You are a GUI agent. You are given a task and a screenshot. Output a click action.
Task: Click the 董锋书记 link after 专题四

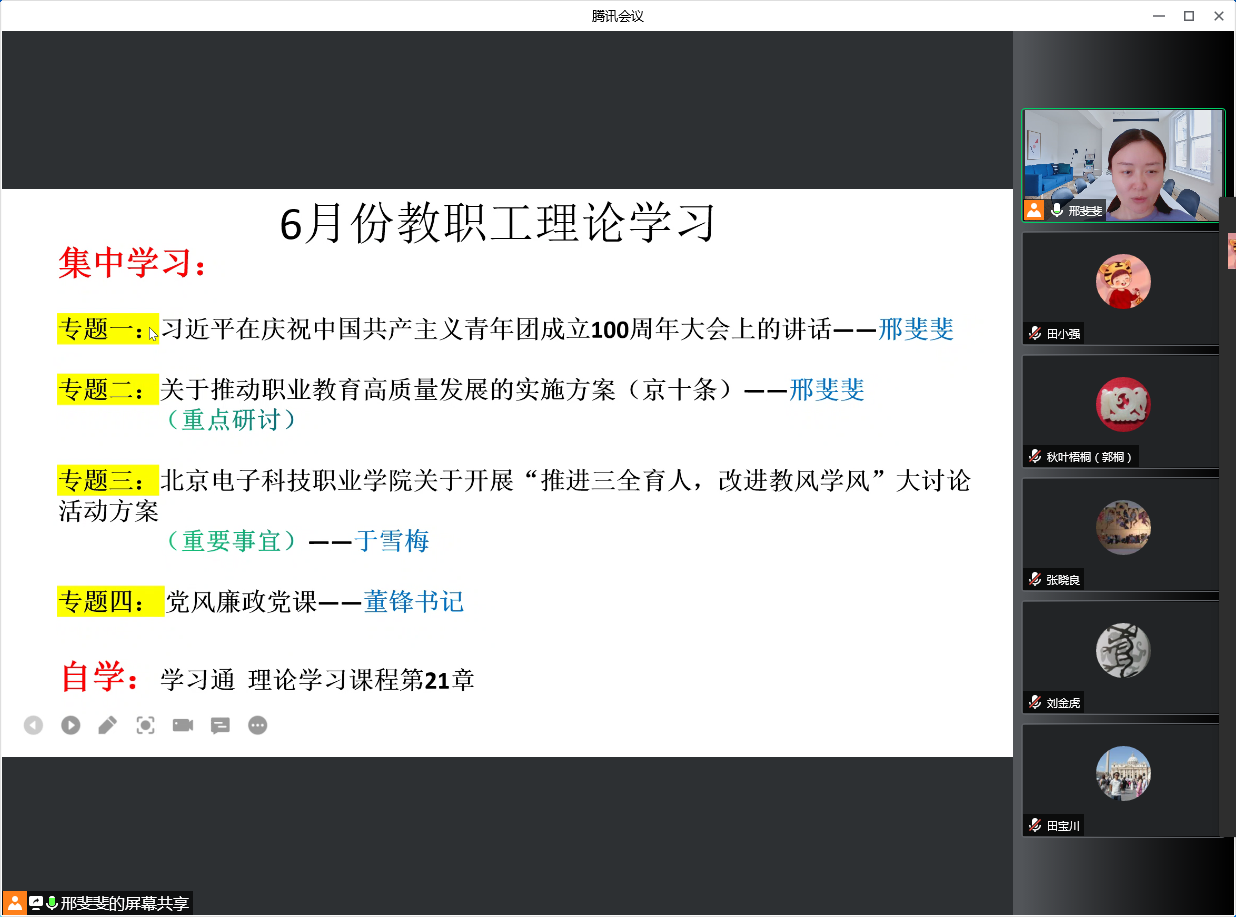pyautogui.click(x=413, y=602)
